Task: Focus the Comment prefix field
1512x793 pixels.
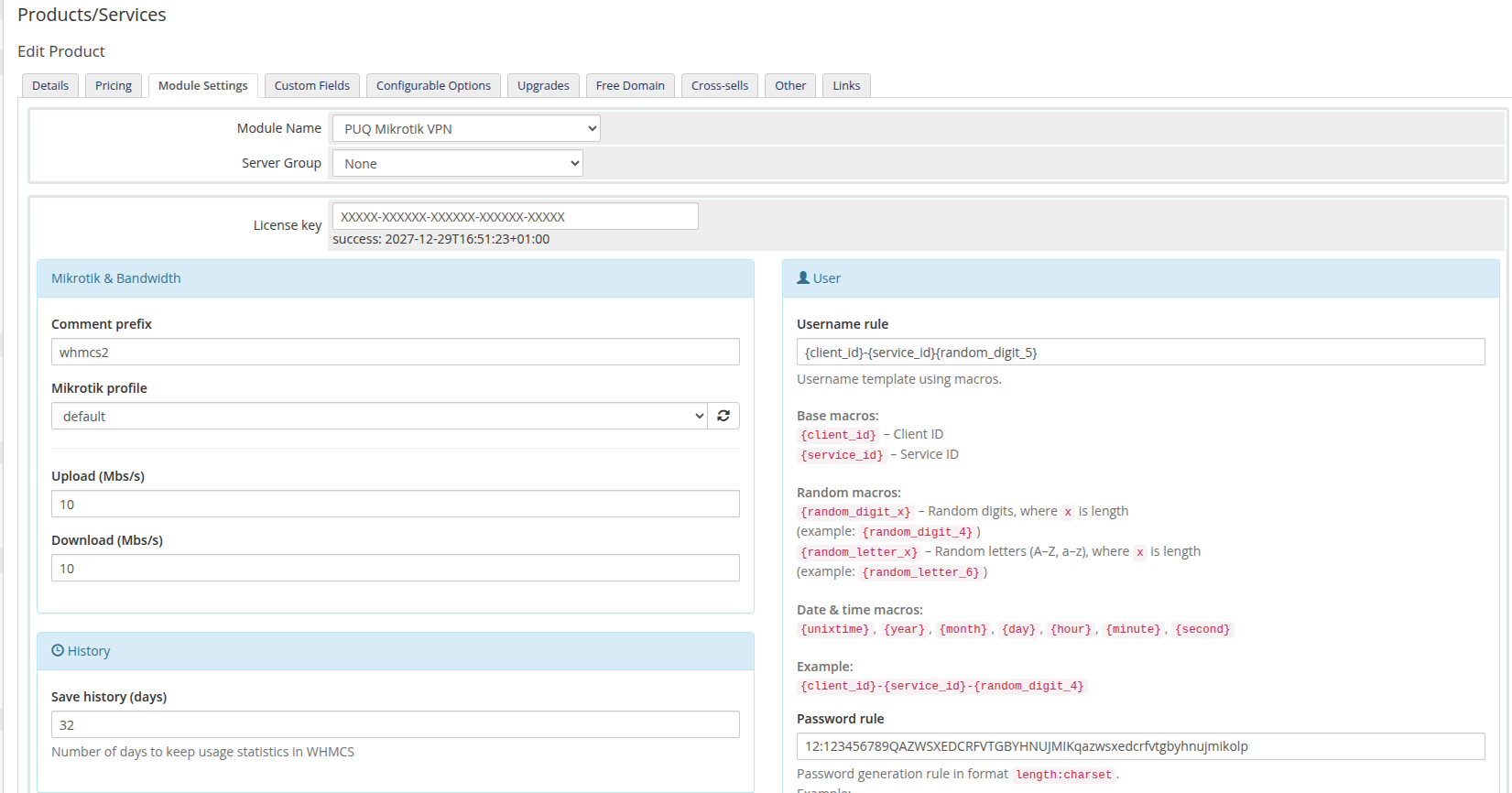Action: pos(396,352)
